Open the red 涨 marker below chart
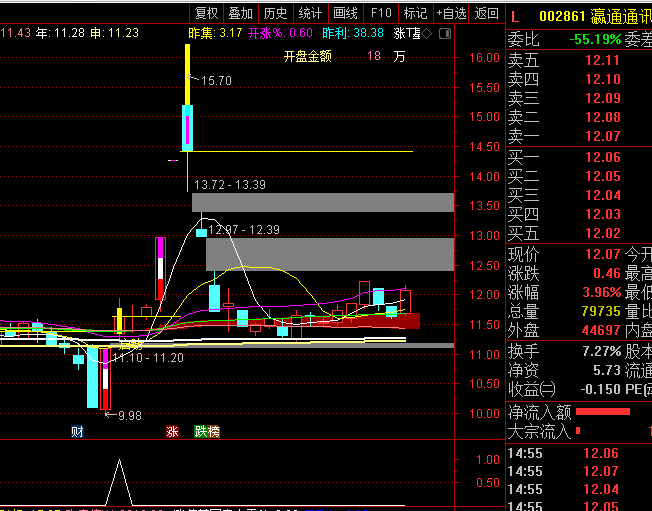The height and width of the screenshot is (511, 652). point(173,432)
